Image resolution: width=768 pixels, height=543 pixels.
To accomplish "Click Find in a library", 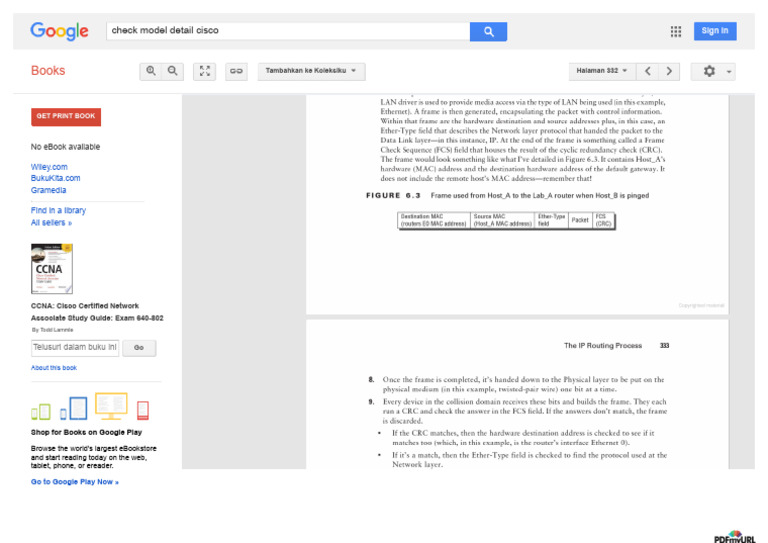I will click(58, 210).
